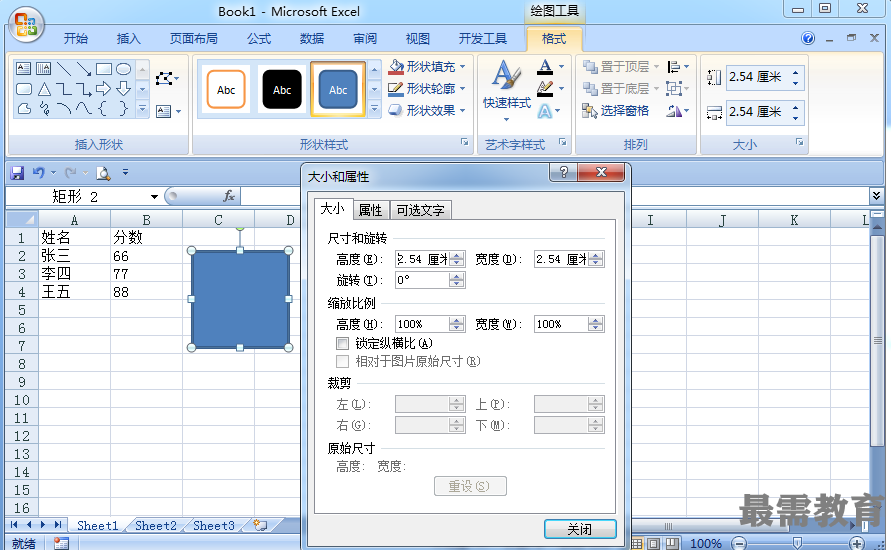Increase the rotation spinner in dialog
This screenshot has height=550, width=891.
457,276
